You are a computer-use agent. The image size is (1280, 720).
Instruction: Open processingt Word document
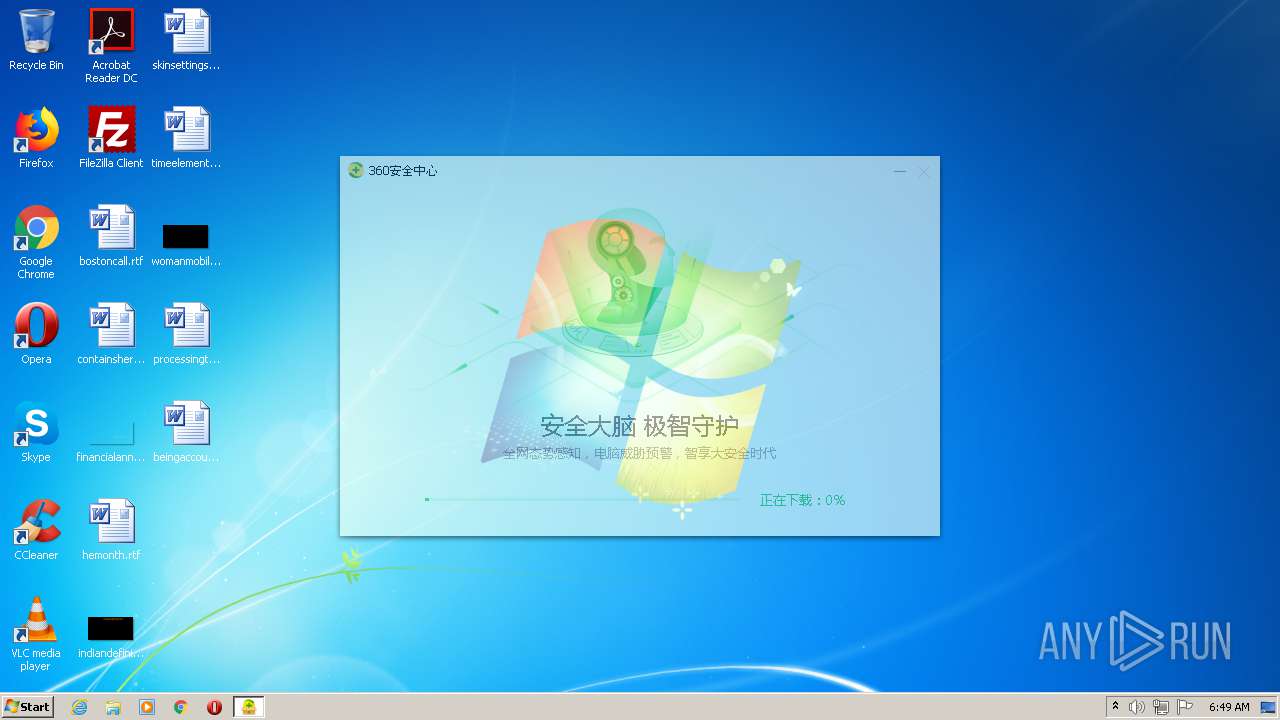coord(186,334)
